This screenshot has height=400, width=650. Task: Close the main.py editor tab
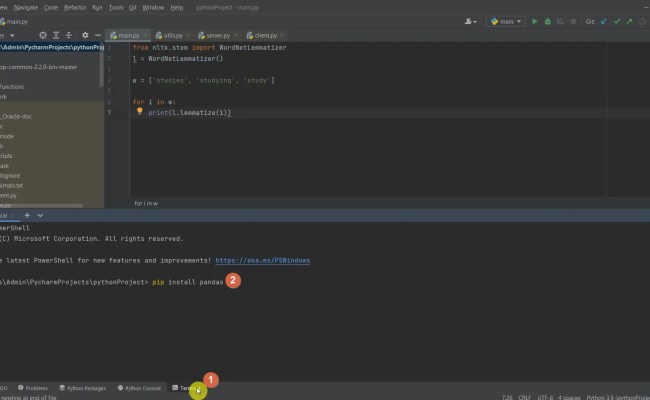coord(145,36)
